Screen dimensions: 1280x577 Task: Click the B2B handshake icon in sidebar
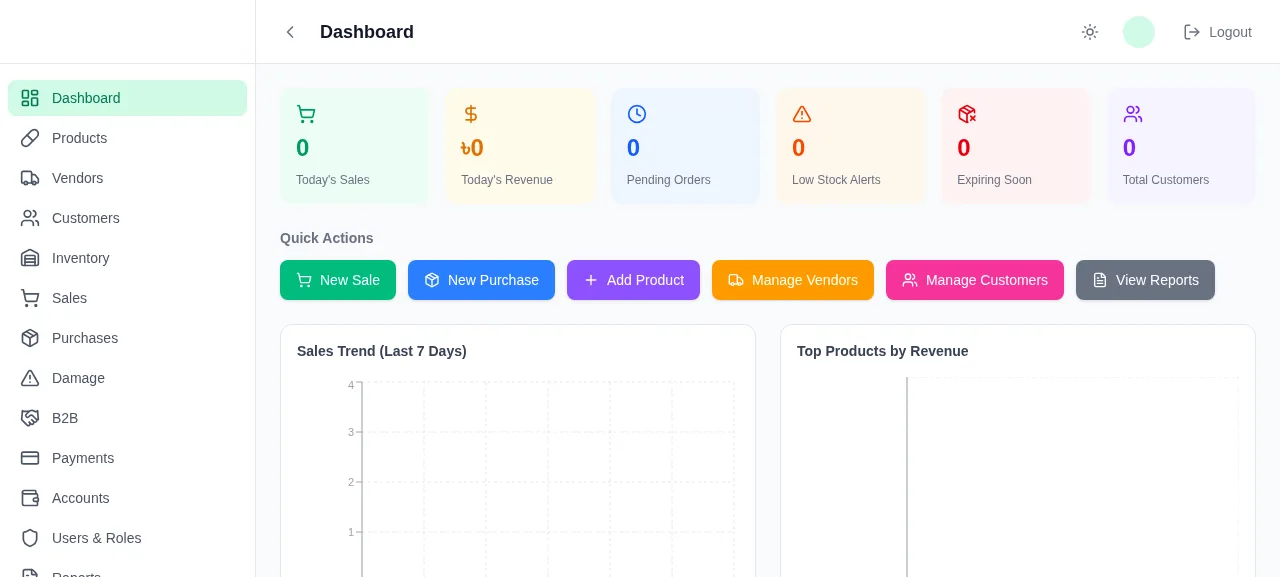click(30, 418)
